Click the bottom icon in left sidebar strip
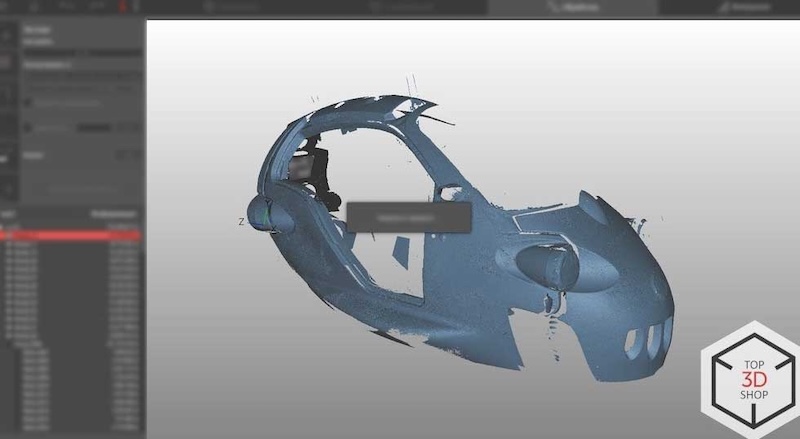 pyautogui.click(x=4, y=188)
